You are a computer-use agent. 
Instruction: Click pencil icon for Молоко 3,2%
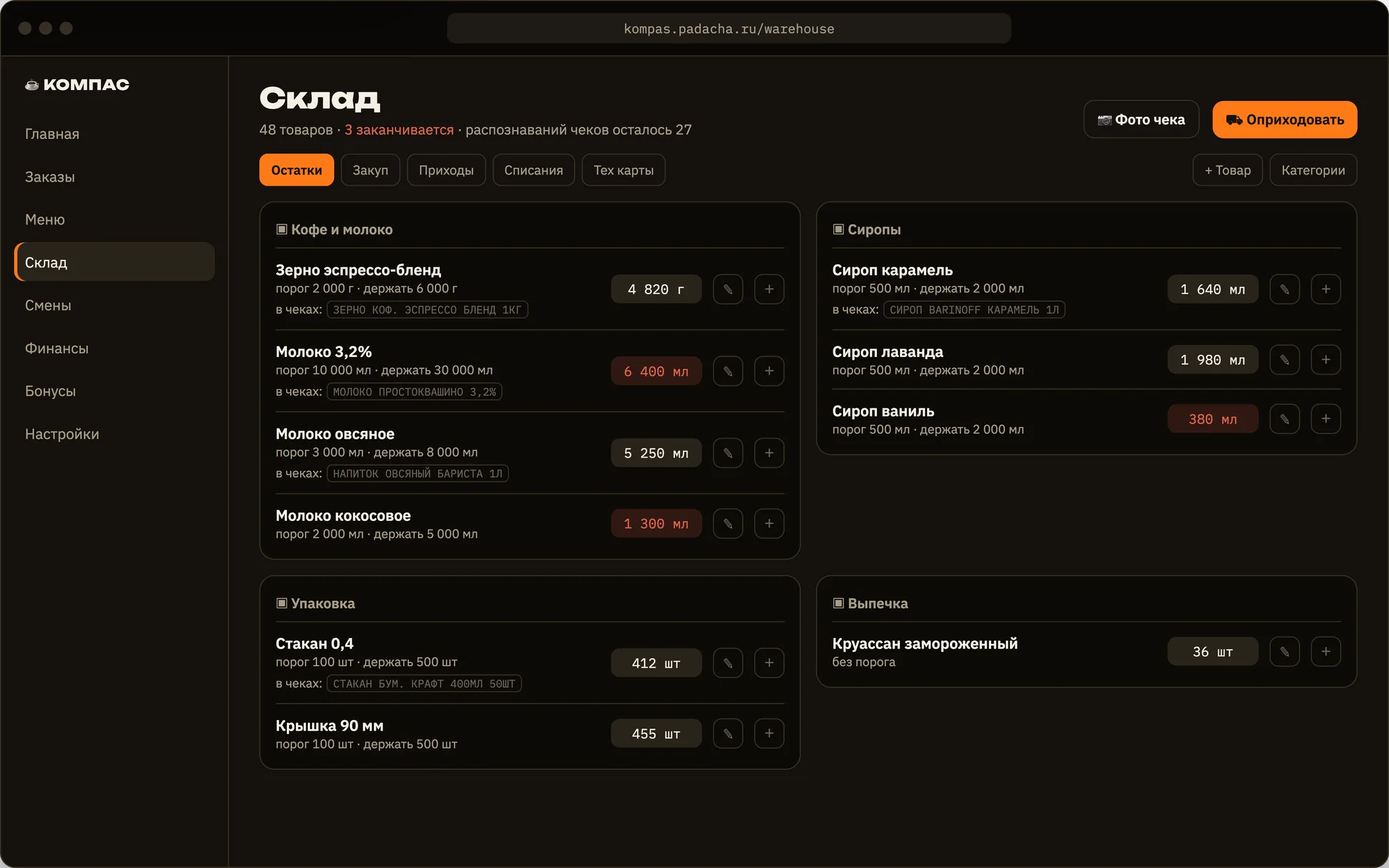[x=728, y=372]
